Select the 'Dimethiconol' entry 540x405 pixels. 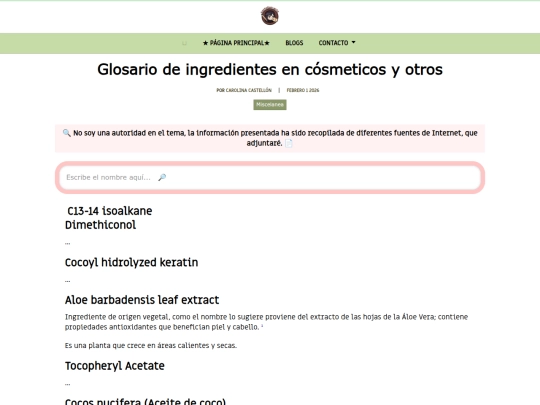coord(101,225)
